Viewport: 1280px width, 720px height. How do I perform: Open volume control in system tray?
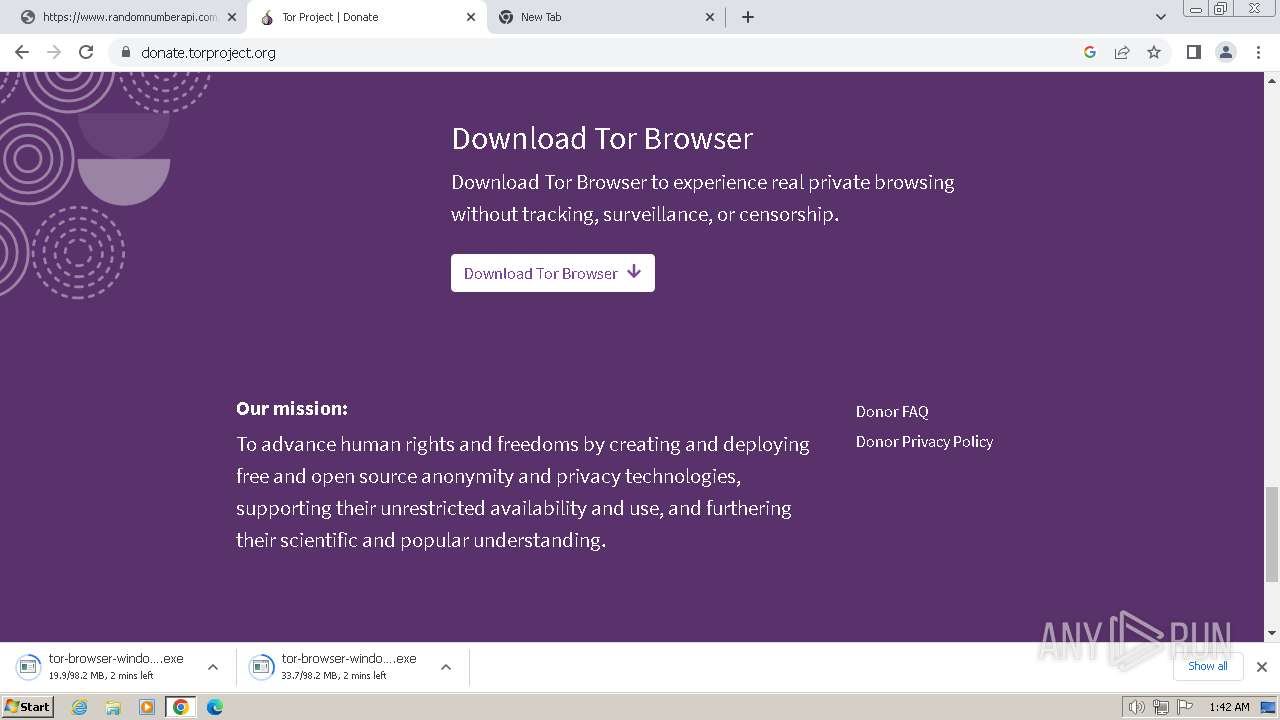(x=1137, y=707)
